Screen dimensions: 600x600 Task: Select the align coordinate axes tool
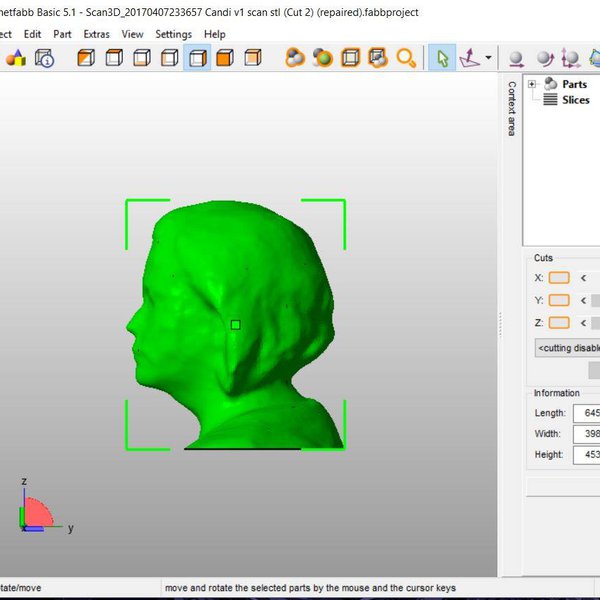click(469, 58)
